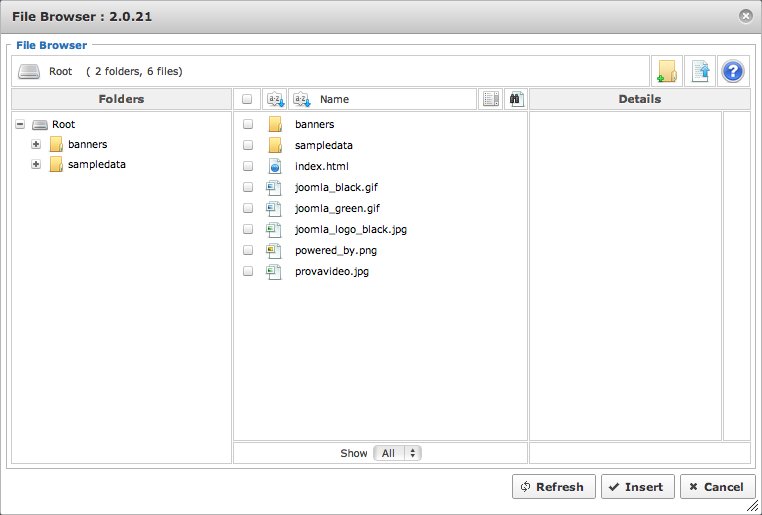Select the sampledata folder in file list
Viewport: 762px width, 515px height.
(323, 145)
